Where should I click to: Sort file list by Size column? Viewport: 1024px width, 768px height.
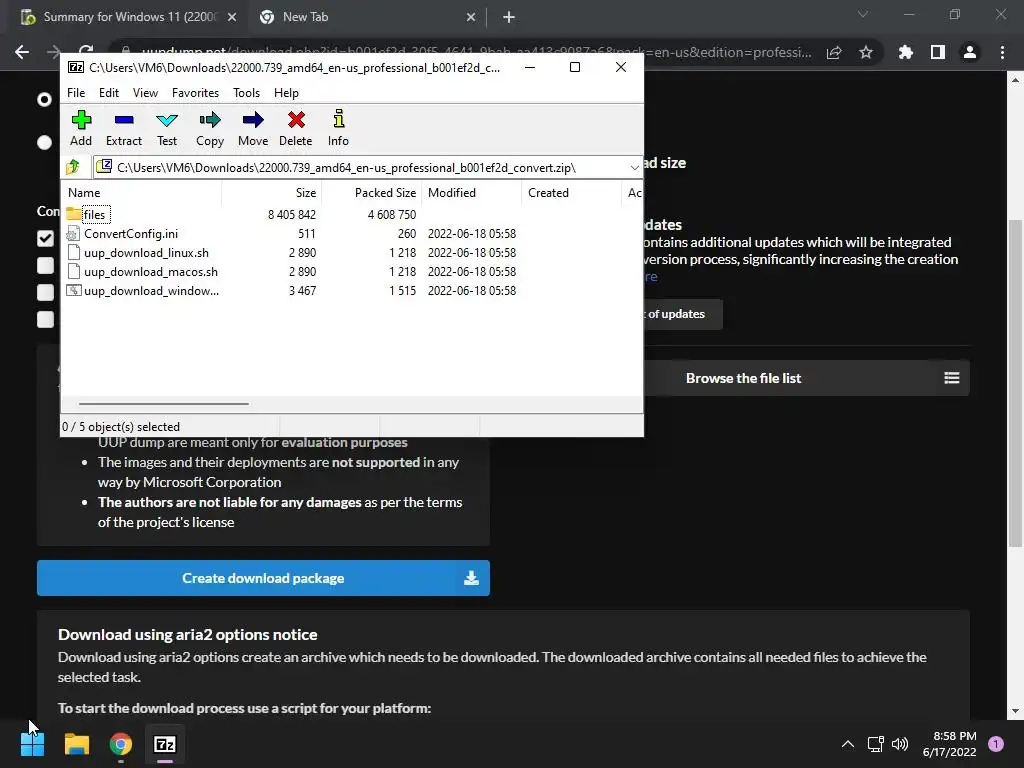[272, 193]
